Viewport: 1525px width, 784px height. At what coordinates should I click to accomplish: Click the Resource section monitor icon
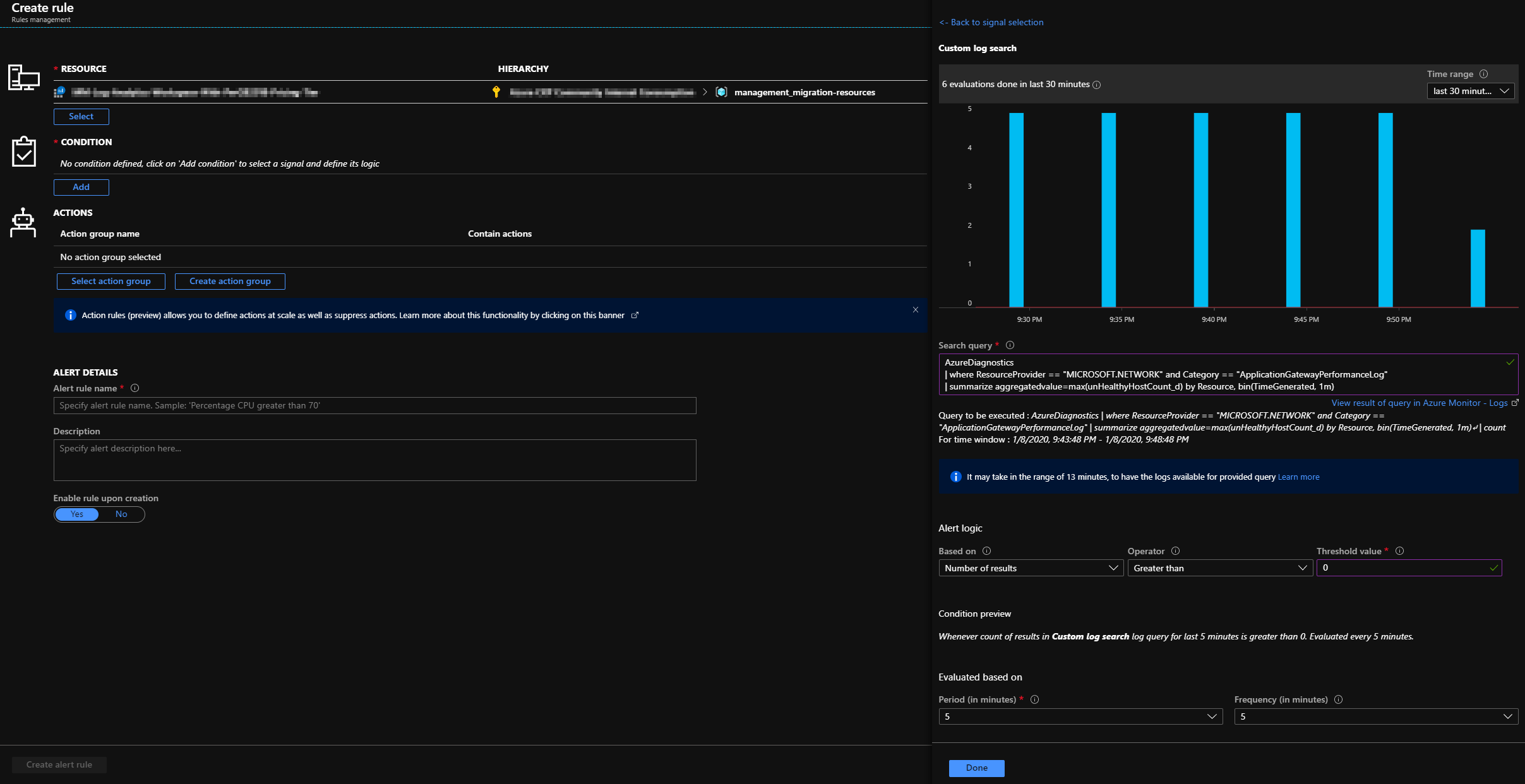click(24, 78)
